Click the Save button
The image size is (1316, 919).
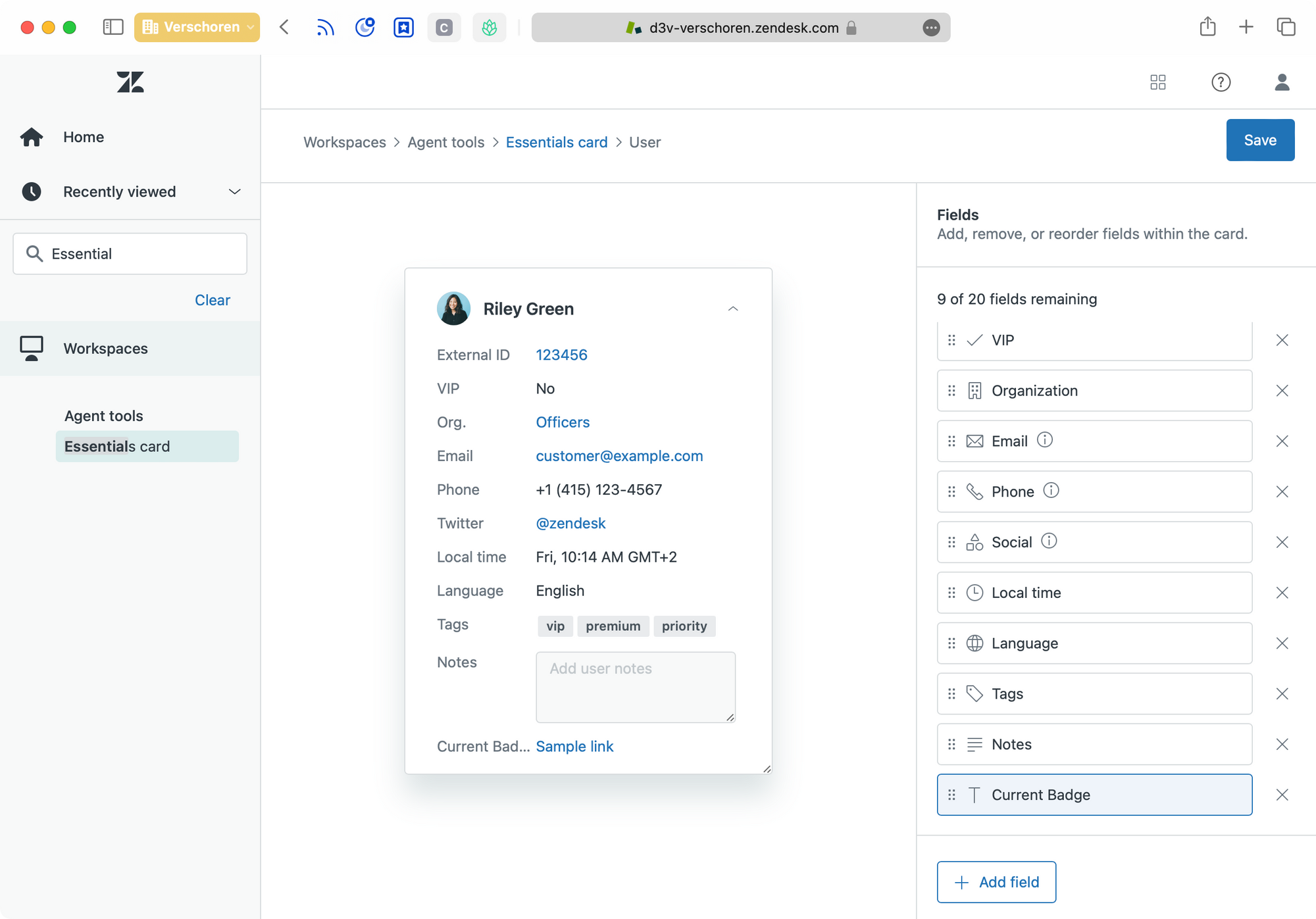1259,140
